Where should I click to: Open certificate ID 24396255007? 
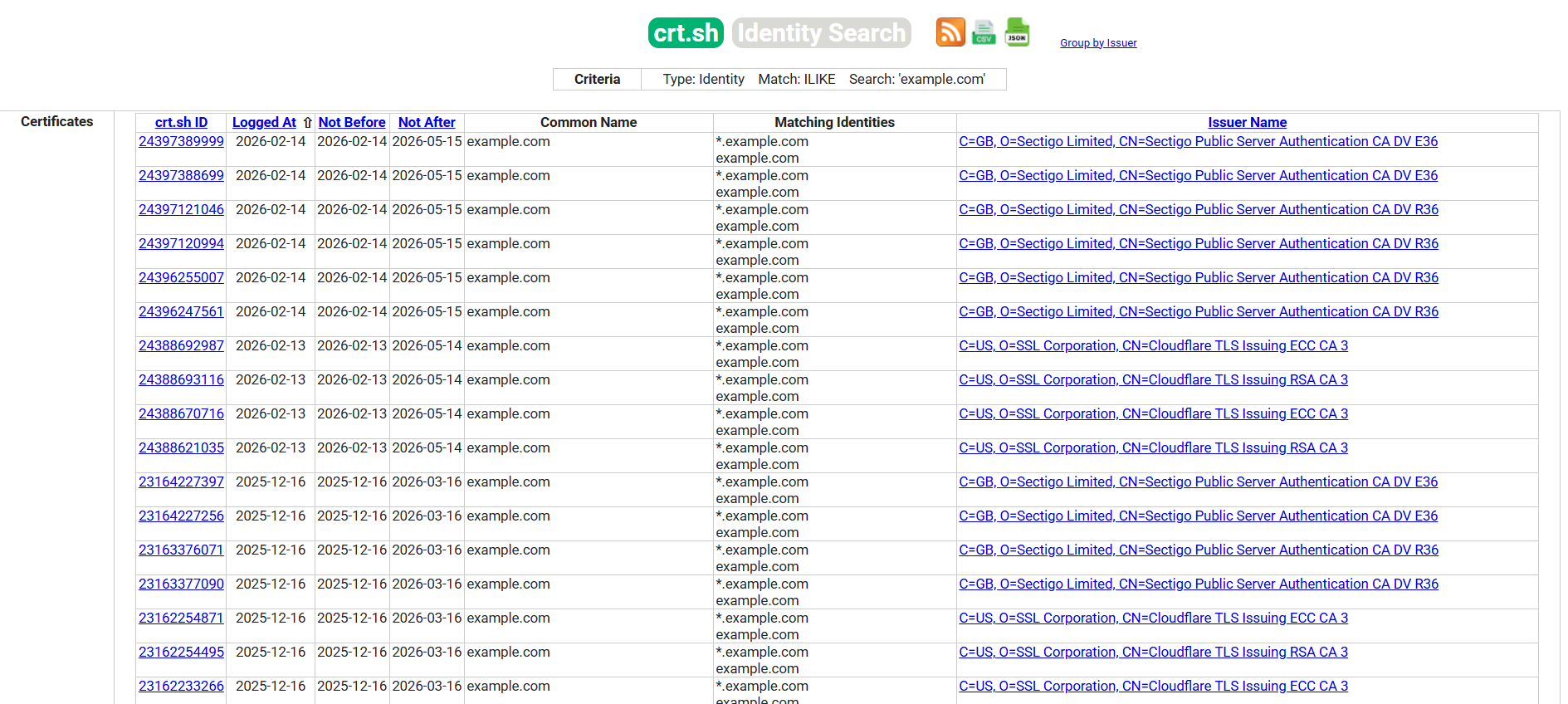tap(181, 277)
